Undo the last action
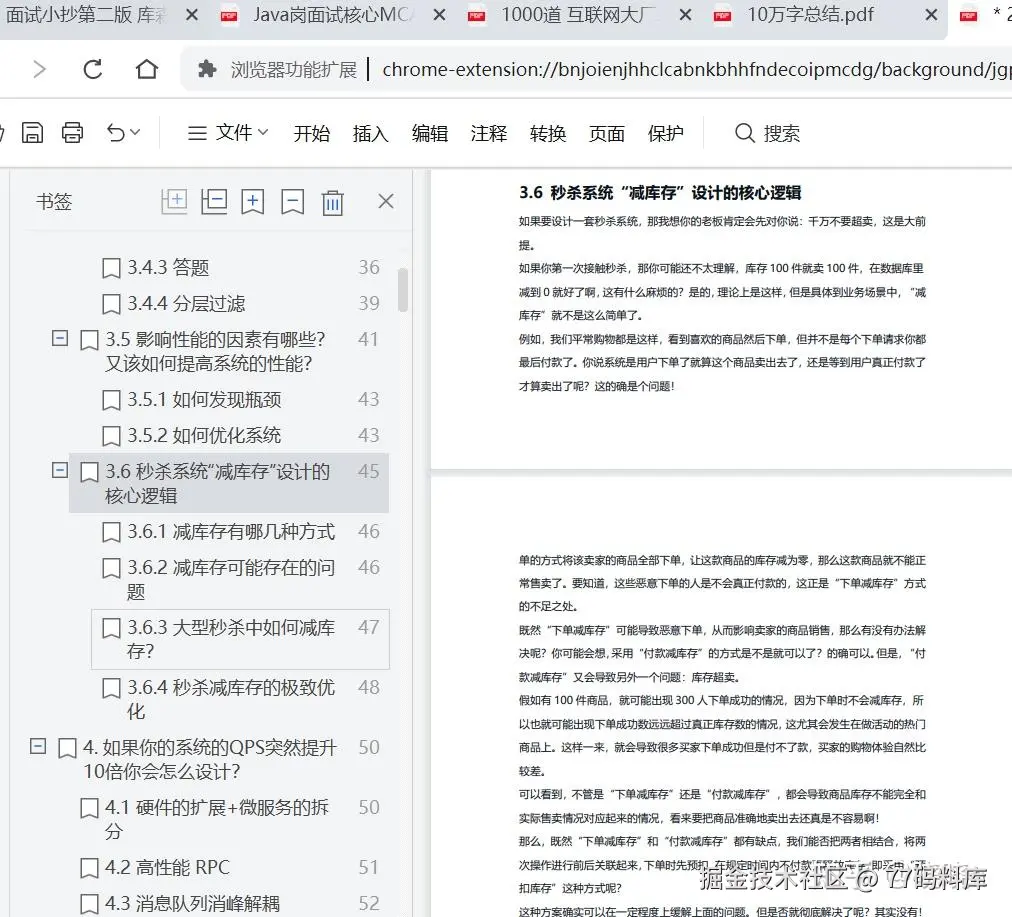This screenshot has height=917, width=1012. (116, 133)
